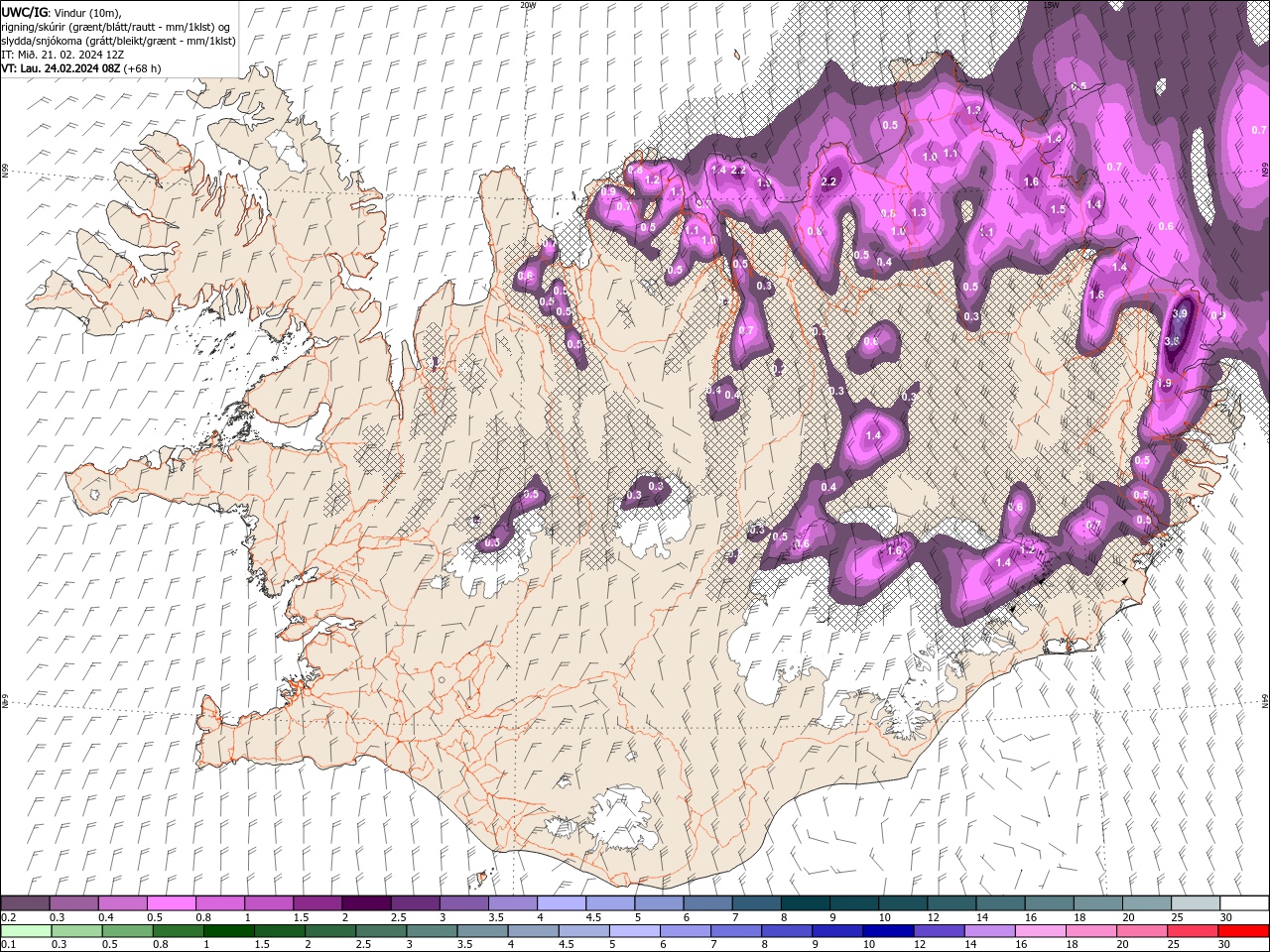The height and width of the screenshot is (952, 1270).
Task: Click the bright pink 0.5 swatch in snow scale
Action: [x=171, y=903]
